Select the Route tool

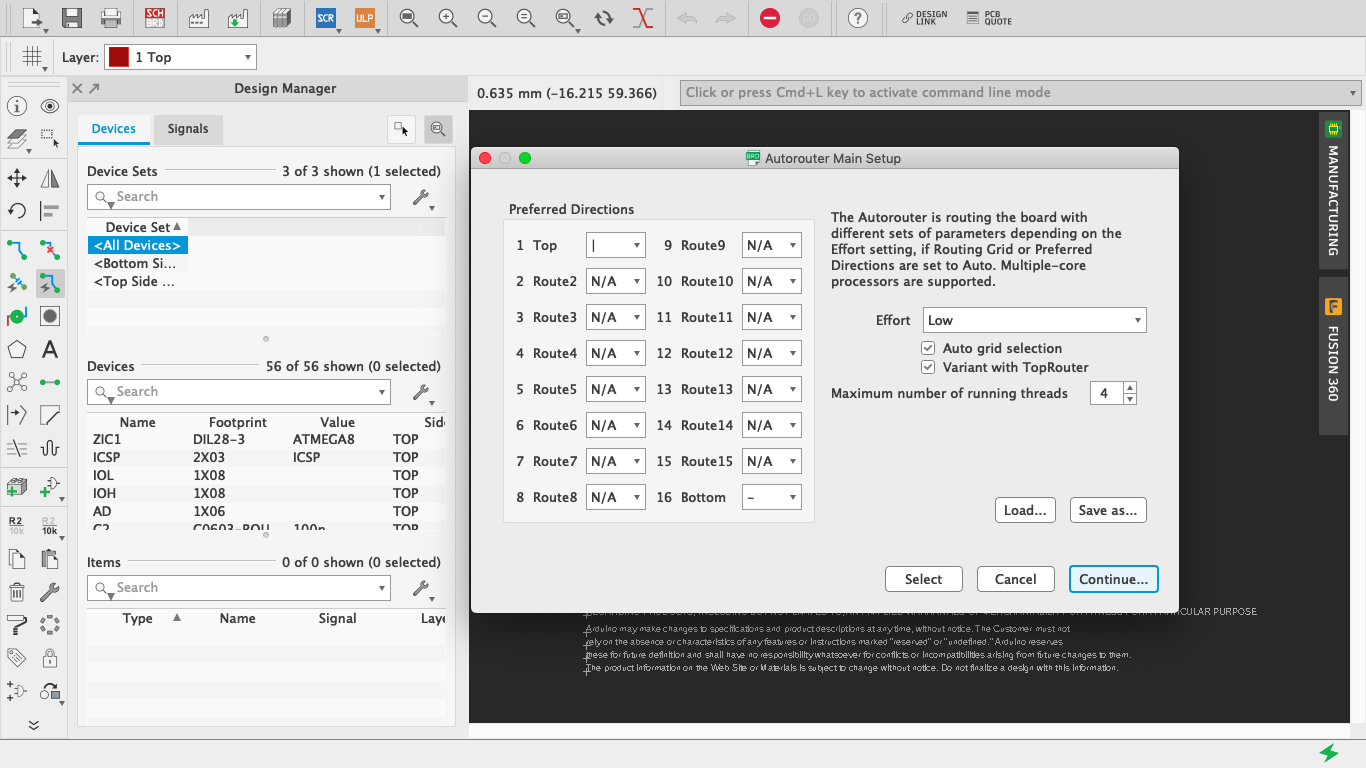tap(17, 249)
